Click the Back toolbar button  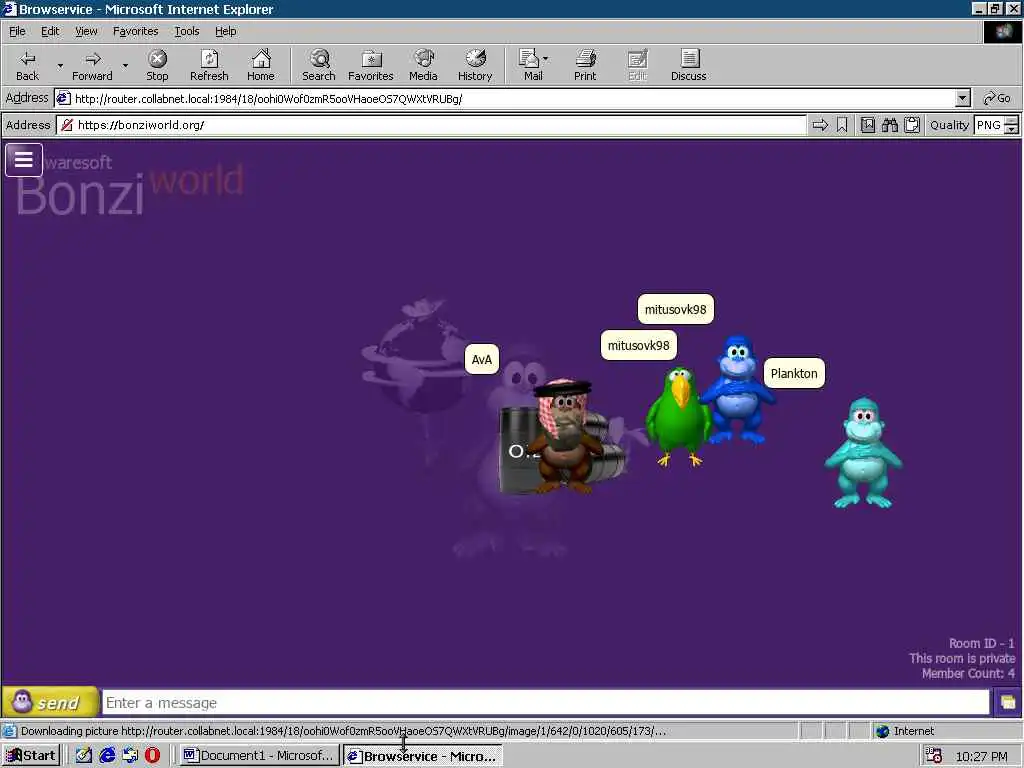click(x=27, y=65)
